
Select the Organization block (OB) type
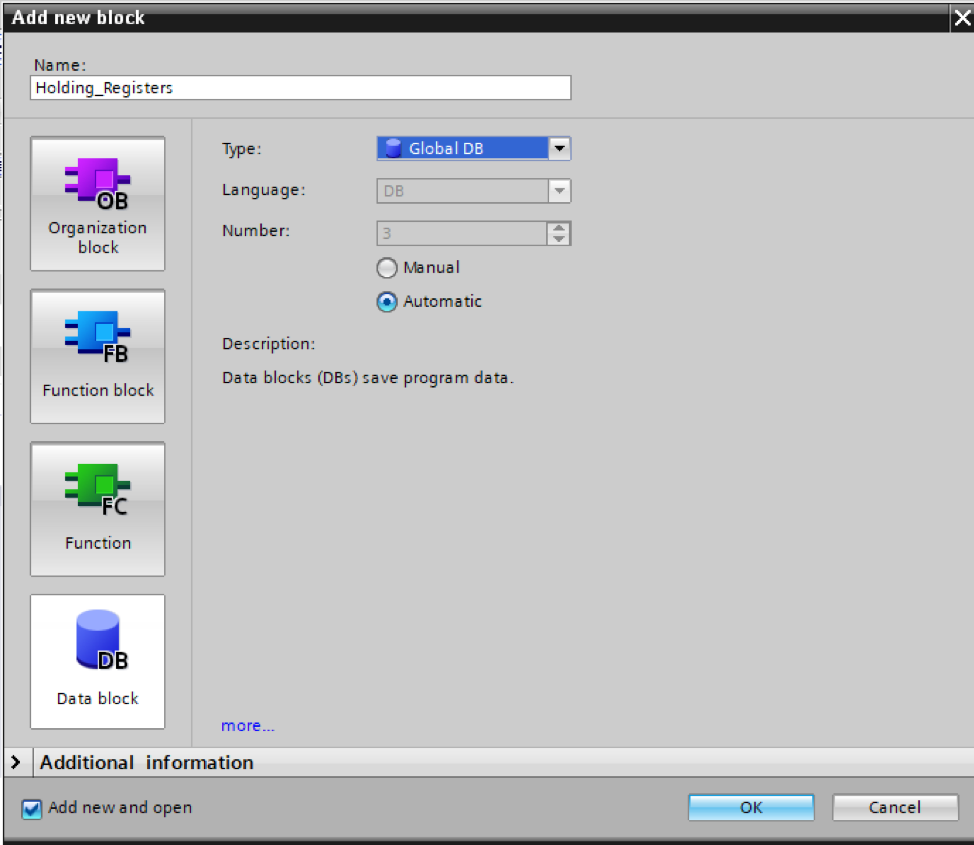[98, 204]
